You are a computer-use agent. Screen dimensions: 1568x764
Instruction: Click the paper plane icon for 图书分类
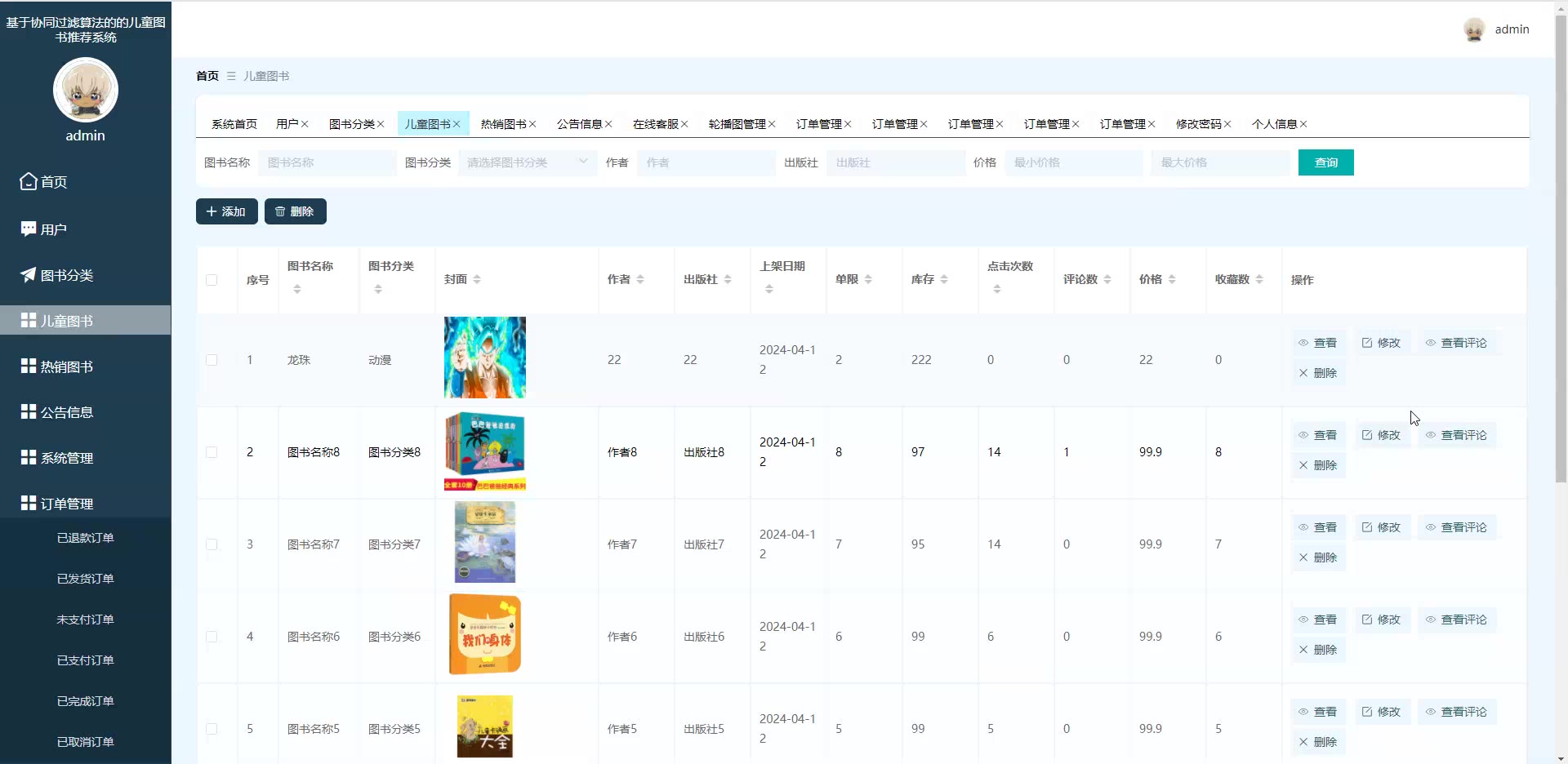point(29,274)
